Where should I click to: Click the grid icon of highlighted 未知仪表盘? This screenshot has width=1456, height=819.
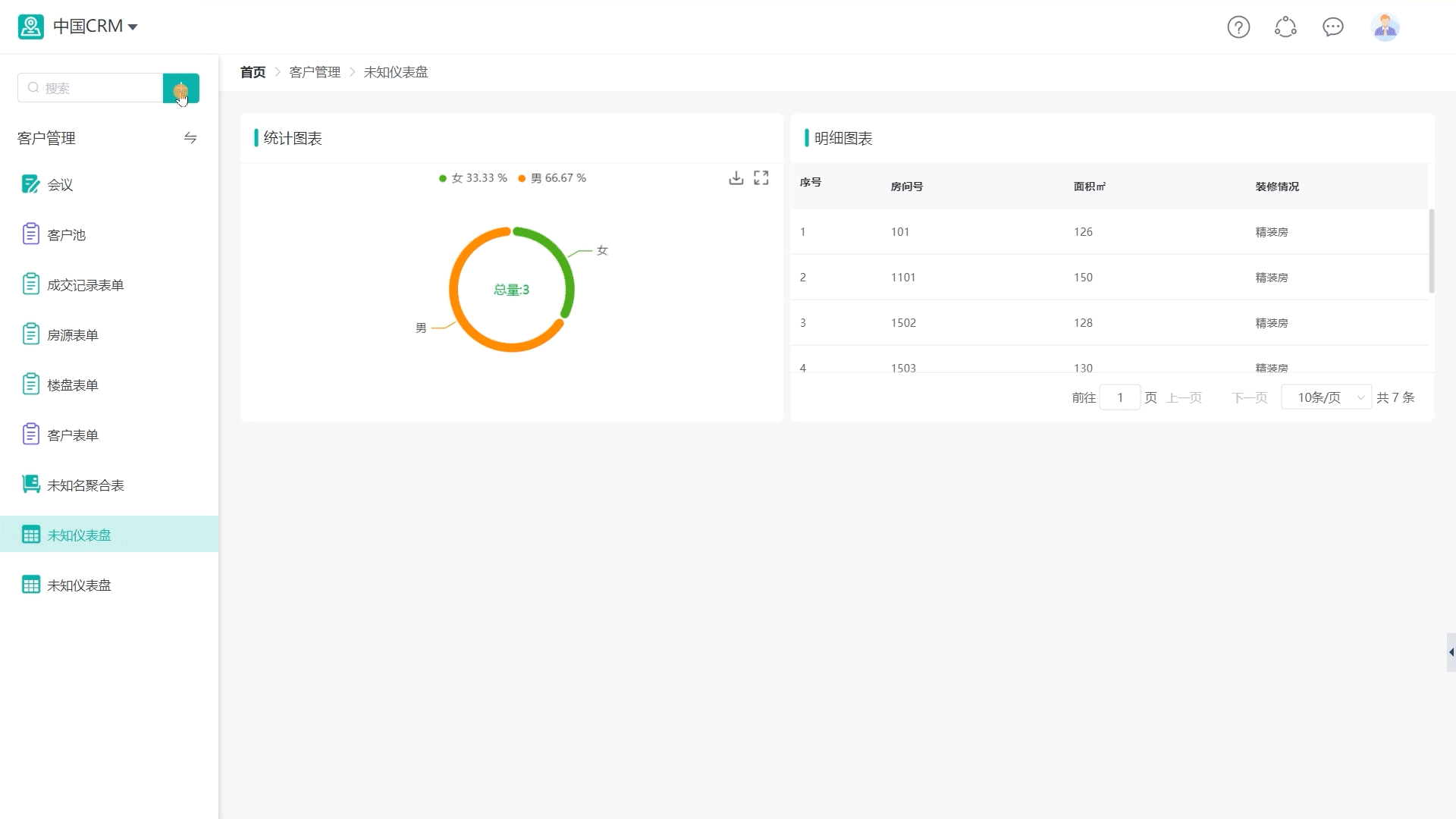(31, 535)
